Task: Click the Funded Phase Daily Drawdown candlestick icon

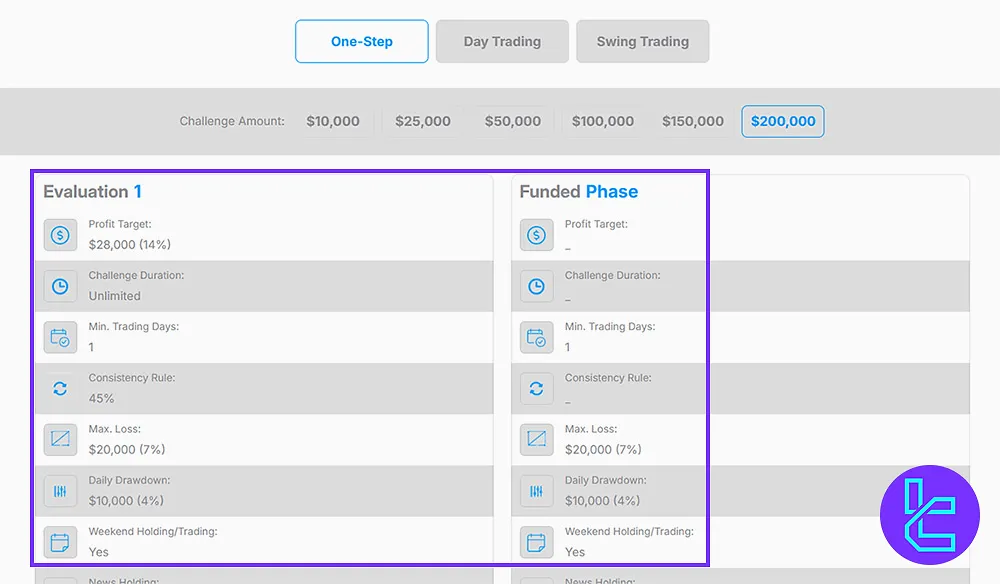Action: [536, 491]
